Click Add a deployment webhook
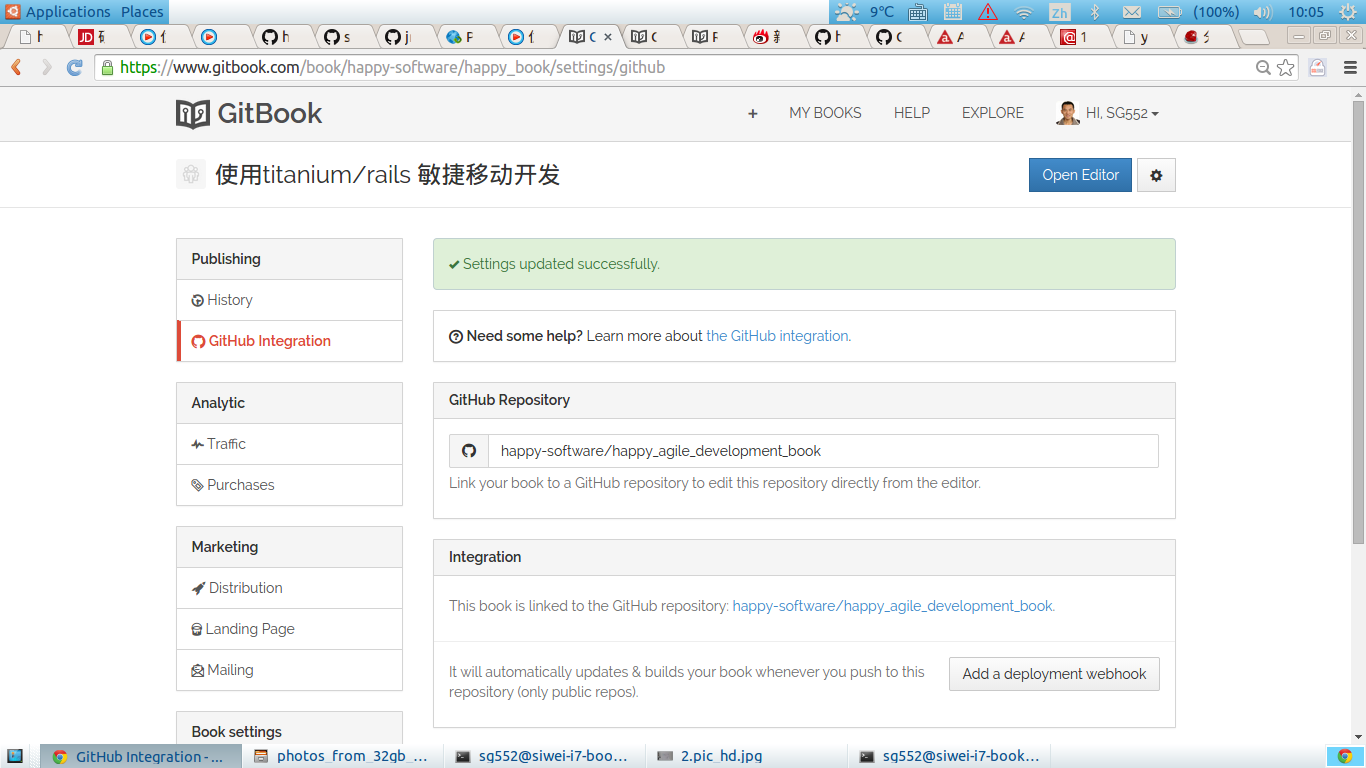This screenshot has height=768, width=1366. click(1054, 674)
